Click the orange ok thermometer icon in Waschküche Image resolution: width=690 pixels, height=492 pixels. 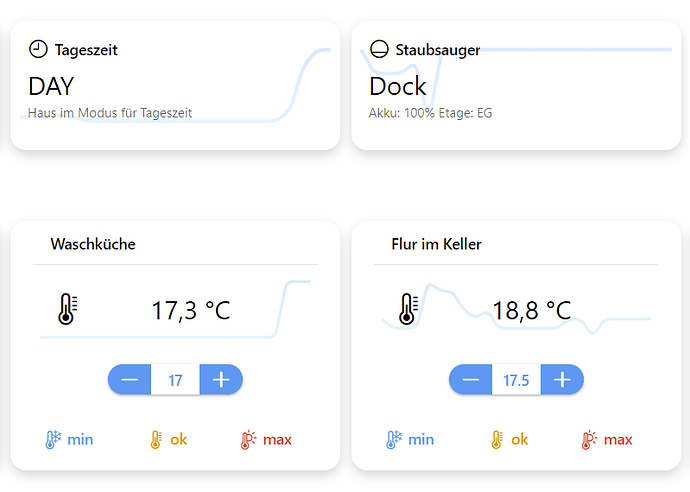[x=156, y=439]
